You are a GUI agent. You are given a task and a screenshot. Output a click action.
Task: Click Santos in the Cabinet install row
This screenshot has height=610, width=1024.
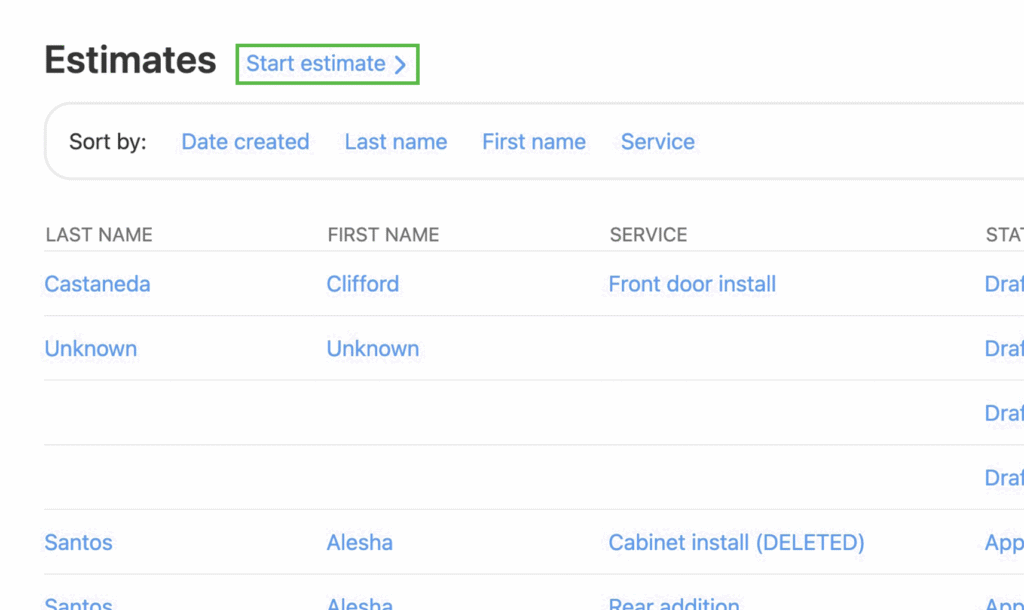pos(78,543)
